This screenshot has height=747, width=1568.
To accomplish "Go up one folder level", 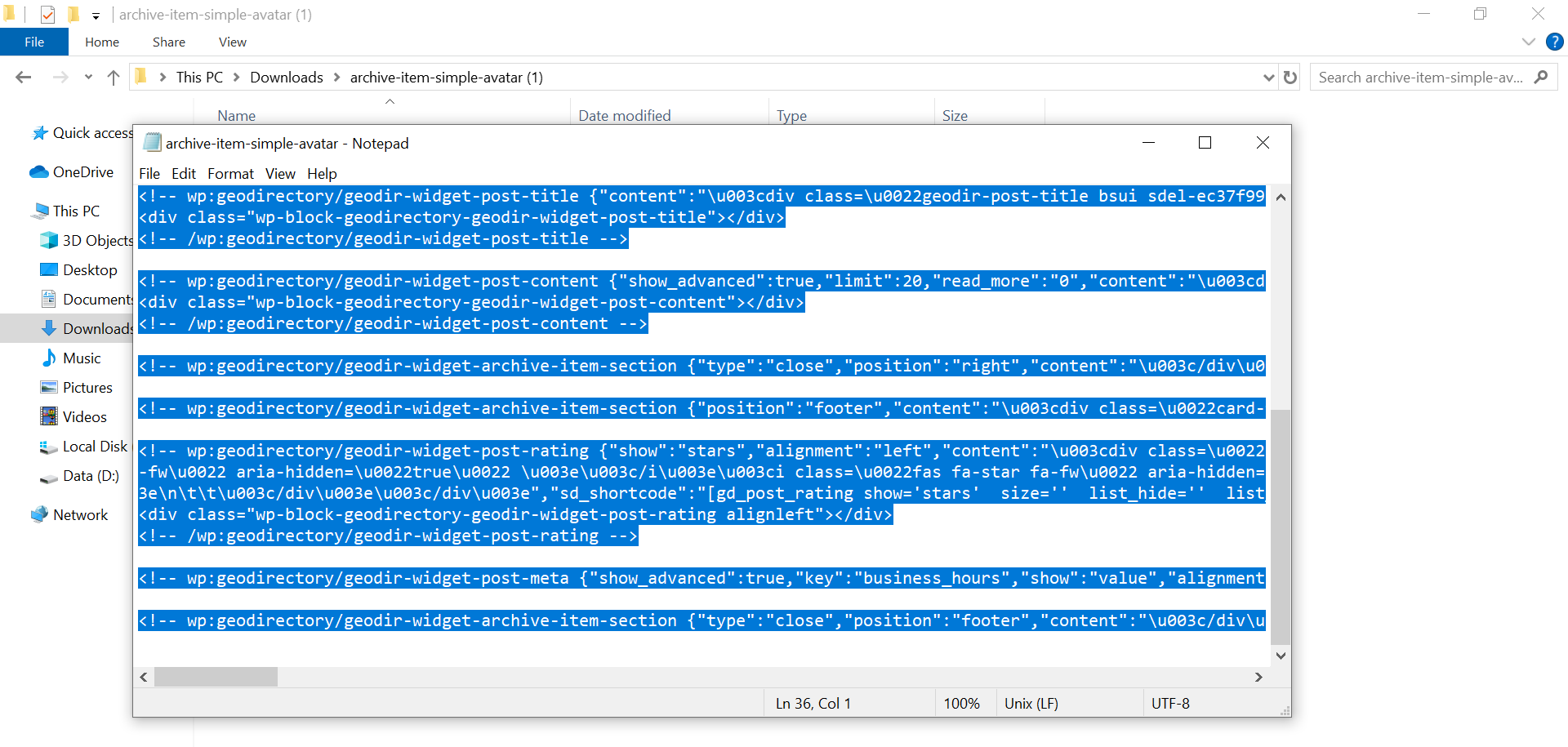I will click(114, 78).
